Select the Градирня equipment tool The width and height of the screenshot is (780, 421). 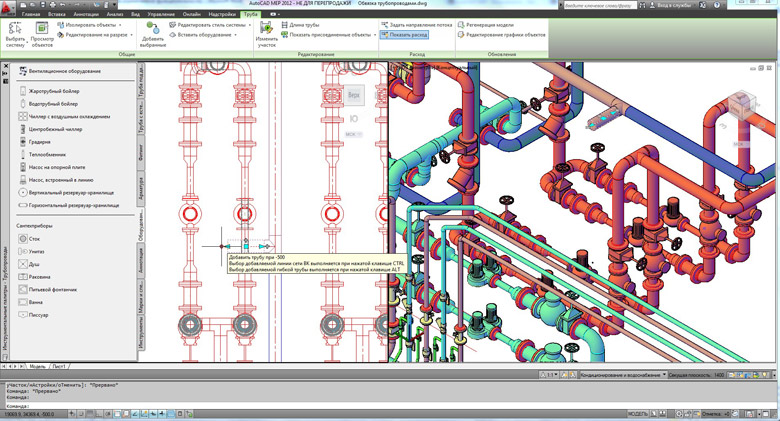click(35, 142)
